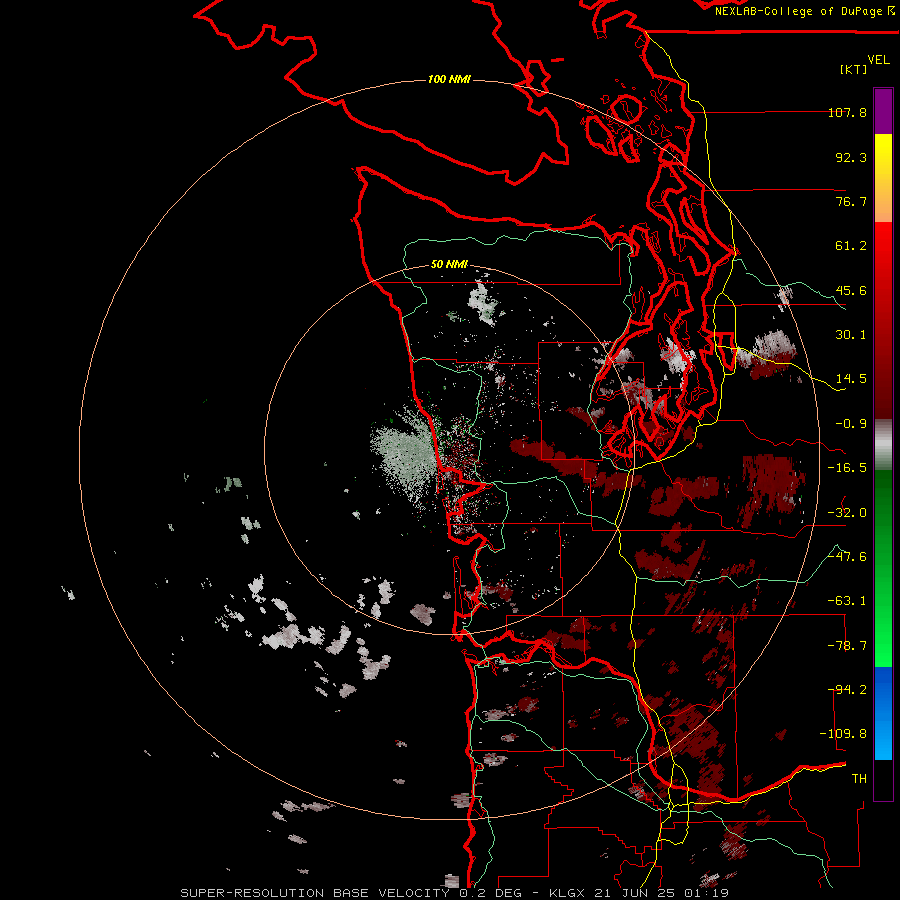
Task: Click the -32.0 velocity scale value
Action: (x=847, y=513)
